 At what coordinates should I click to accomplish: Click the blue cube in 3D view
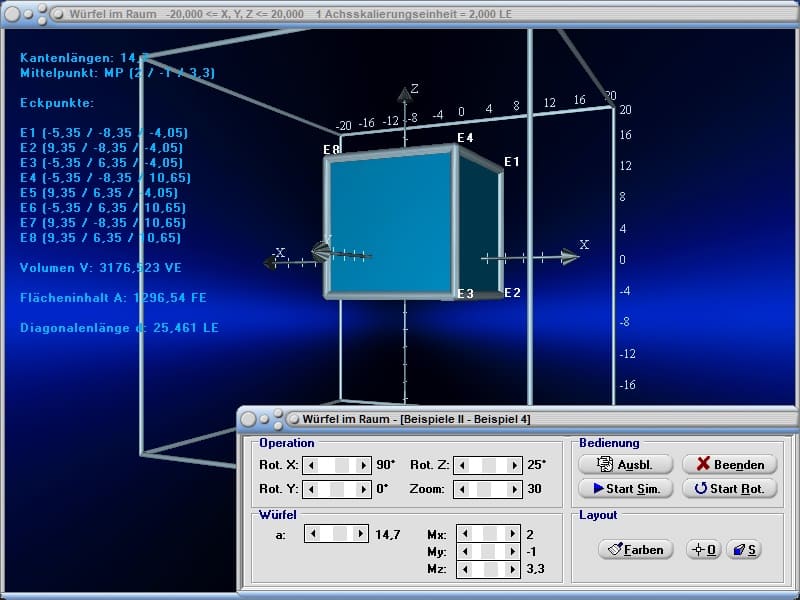pos(390,225)
